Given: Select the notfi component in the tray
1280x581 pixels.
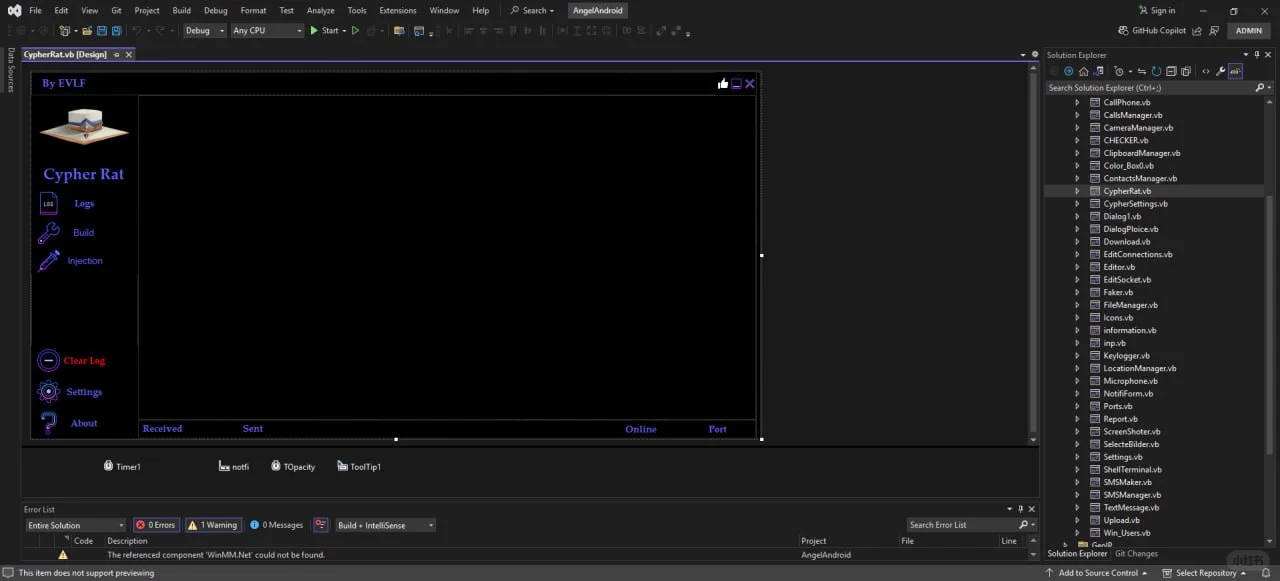Looking at the screenshot, I should coord(234,466).
